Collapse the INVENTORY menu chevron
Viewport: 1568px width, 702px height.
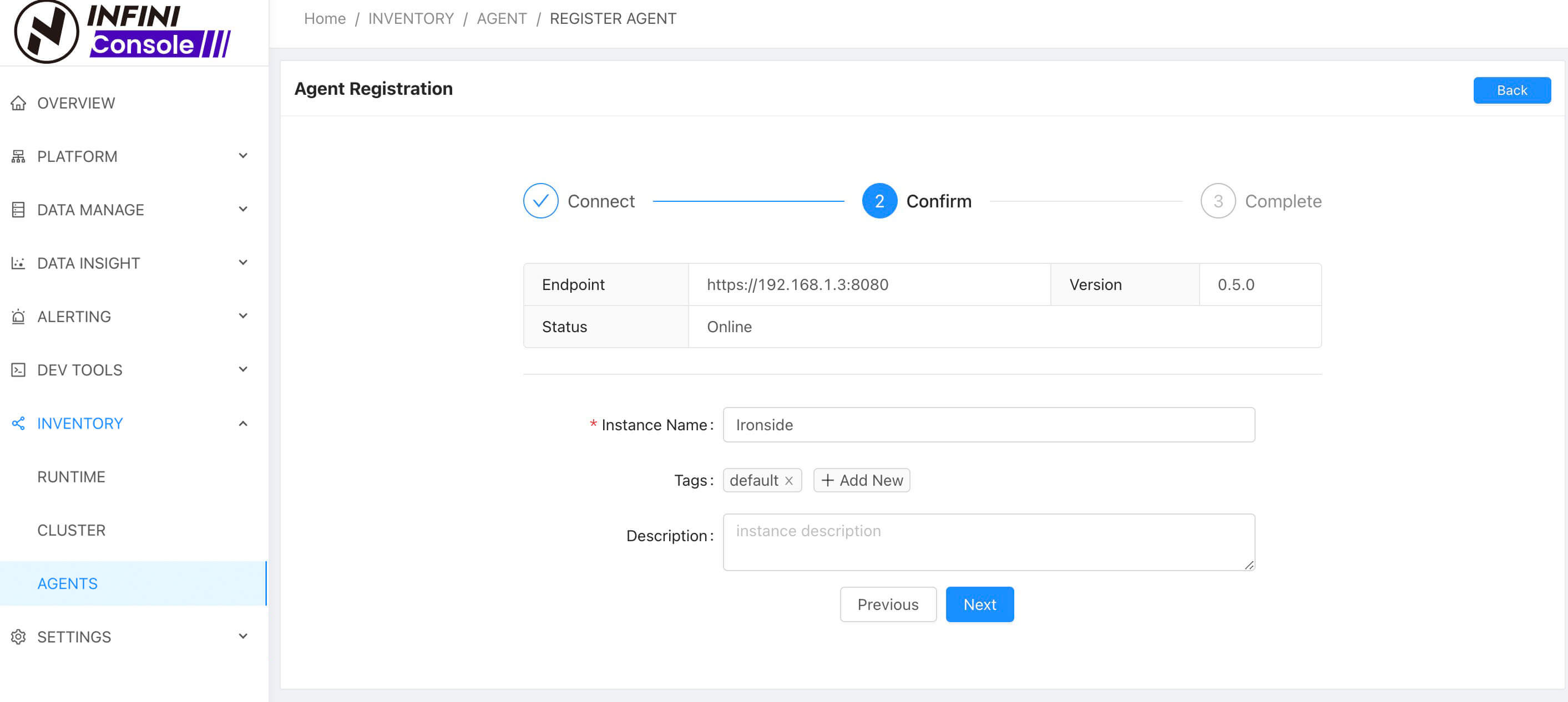tap(243, 424)
